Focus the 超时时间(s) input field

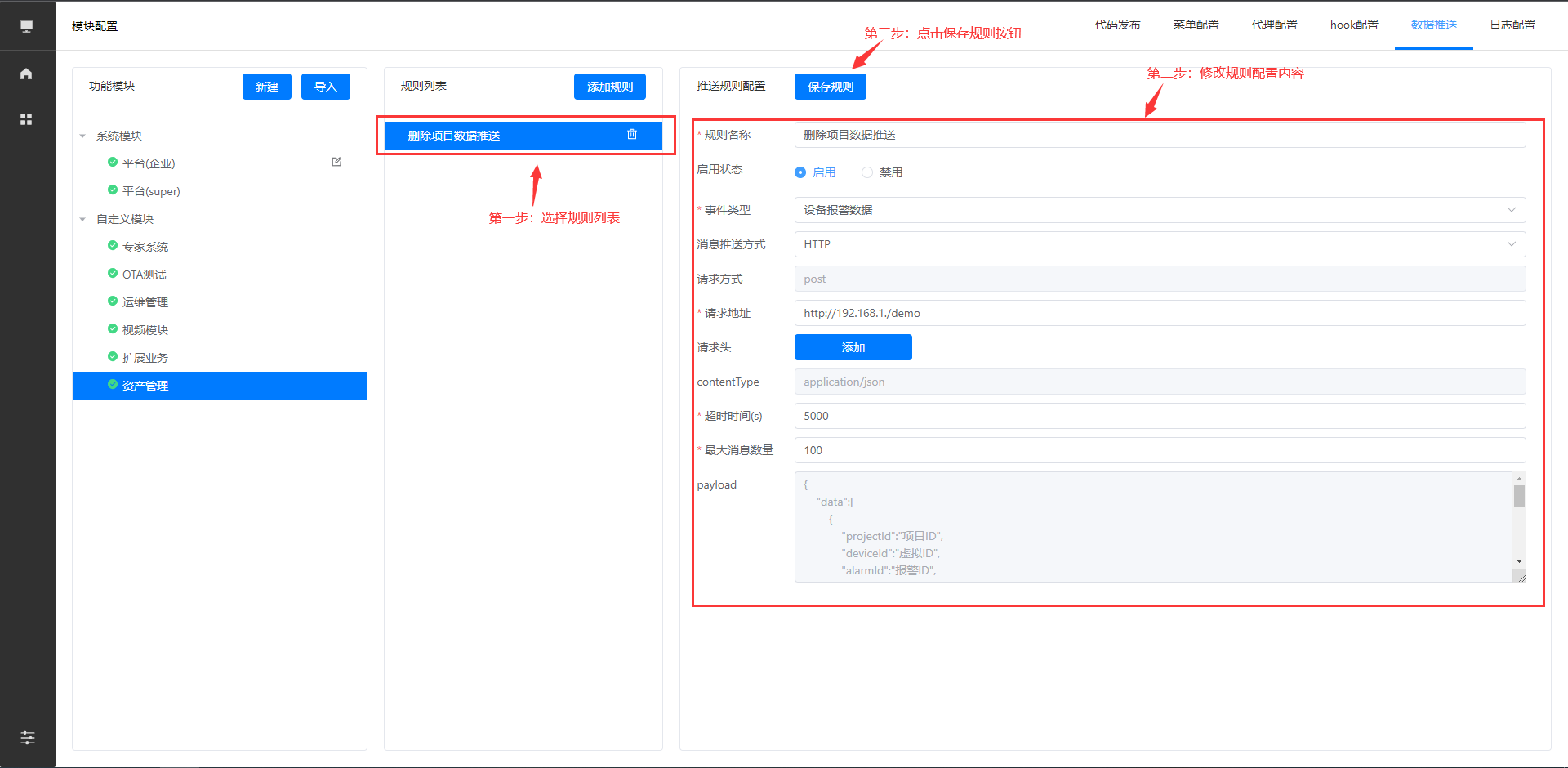click(1160, 416)
